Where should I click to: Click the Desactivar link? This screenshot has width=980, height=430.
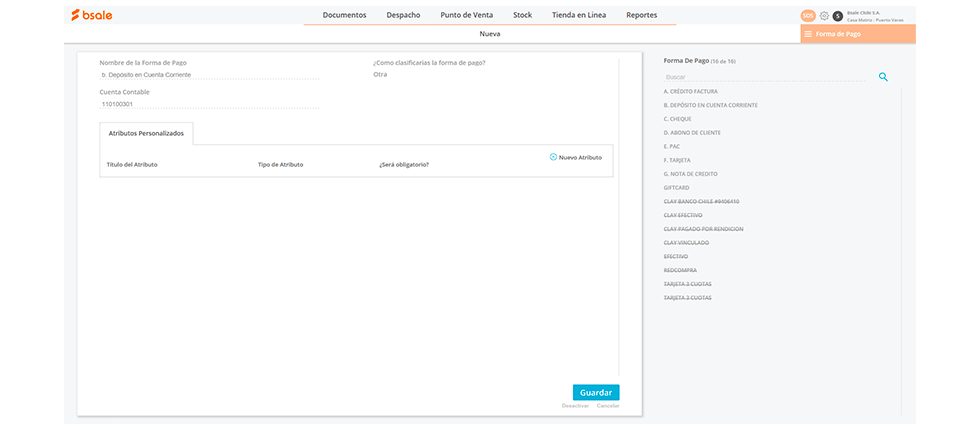click(575, 406)
